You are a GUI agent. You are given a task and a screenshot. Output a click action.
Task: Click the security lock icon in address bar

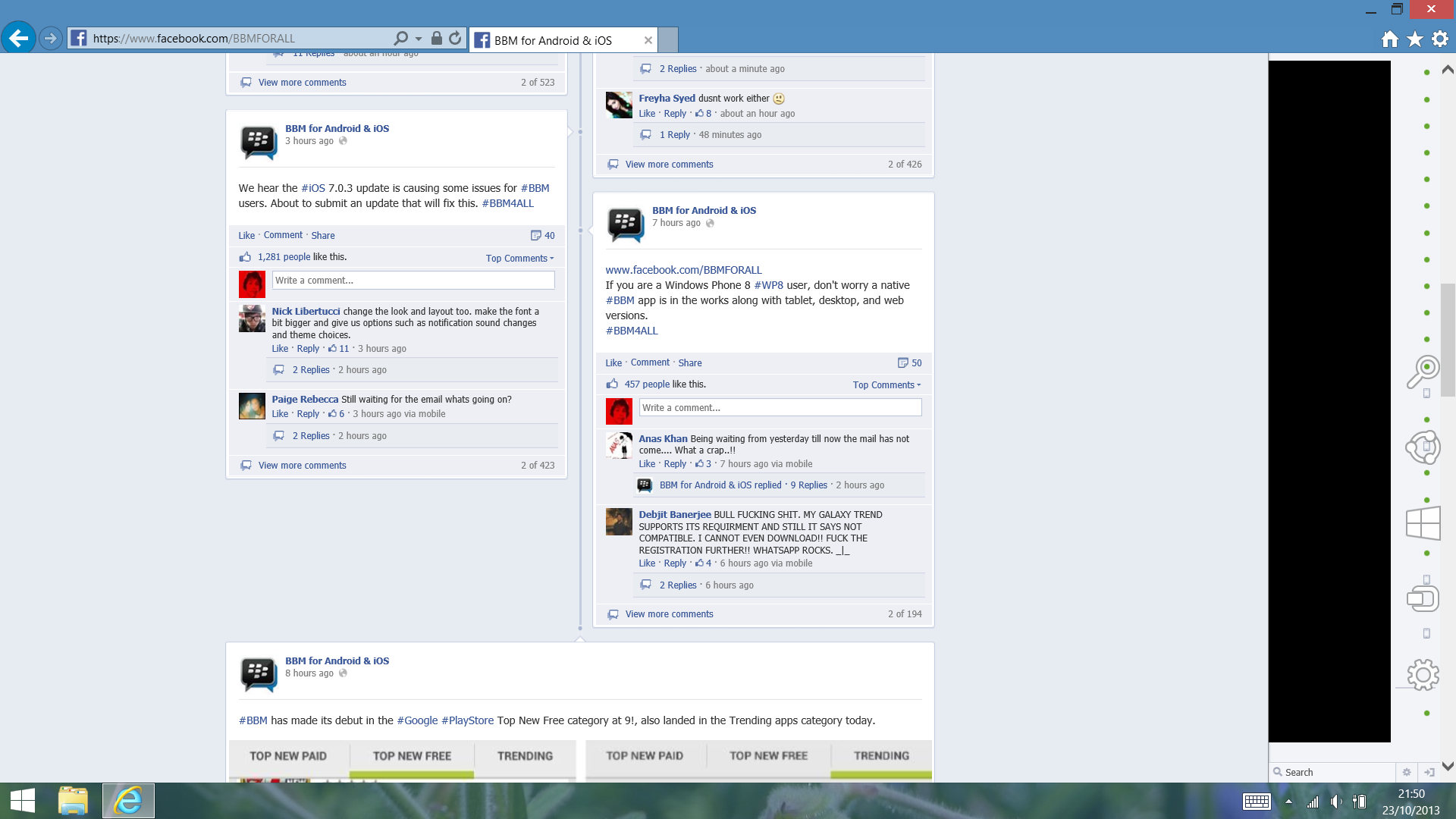pos(436,38)
